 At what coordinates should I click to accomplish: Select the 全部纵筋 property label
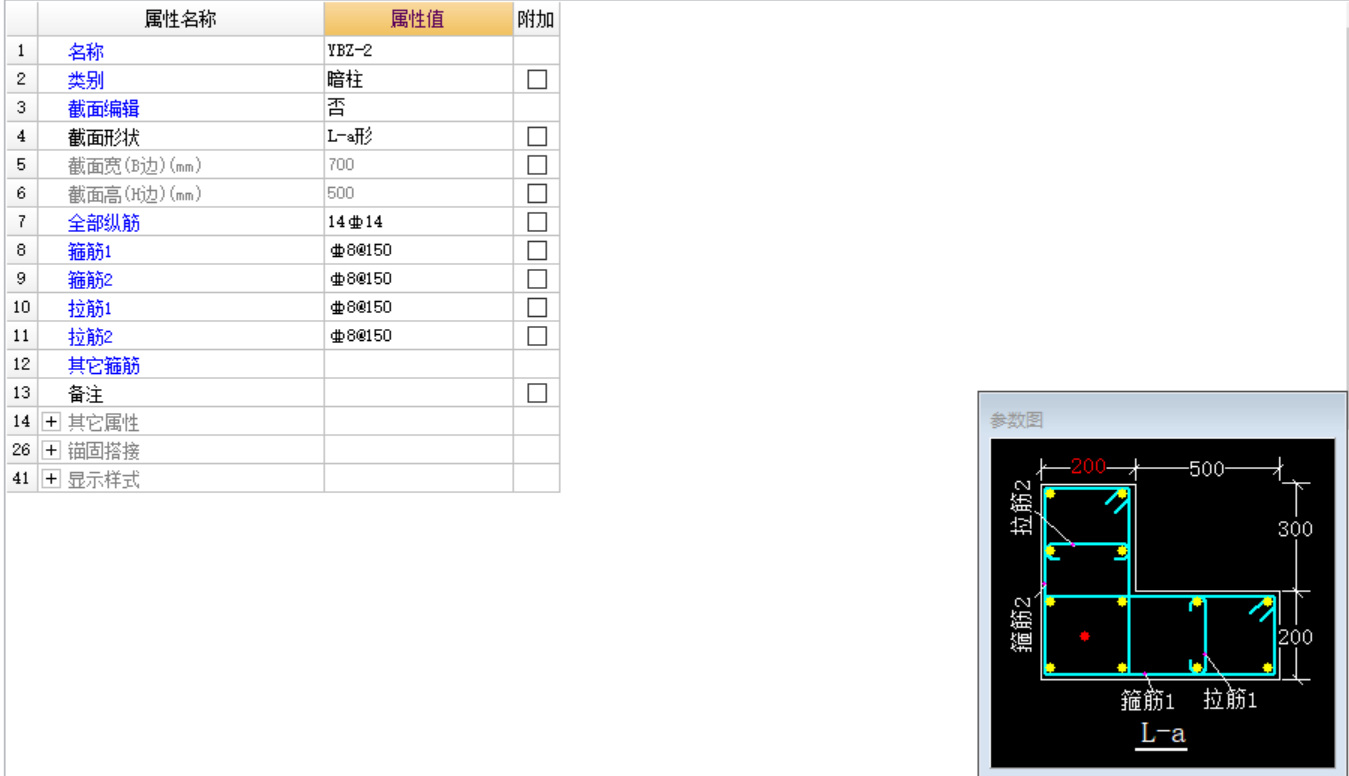tap(104, 223)
